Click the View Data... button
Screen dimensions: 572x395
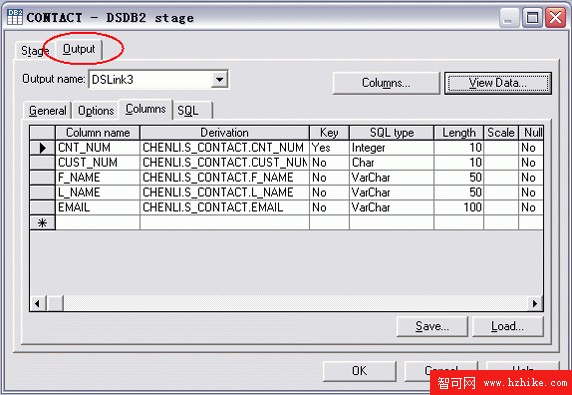498,83
